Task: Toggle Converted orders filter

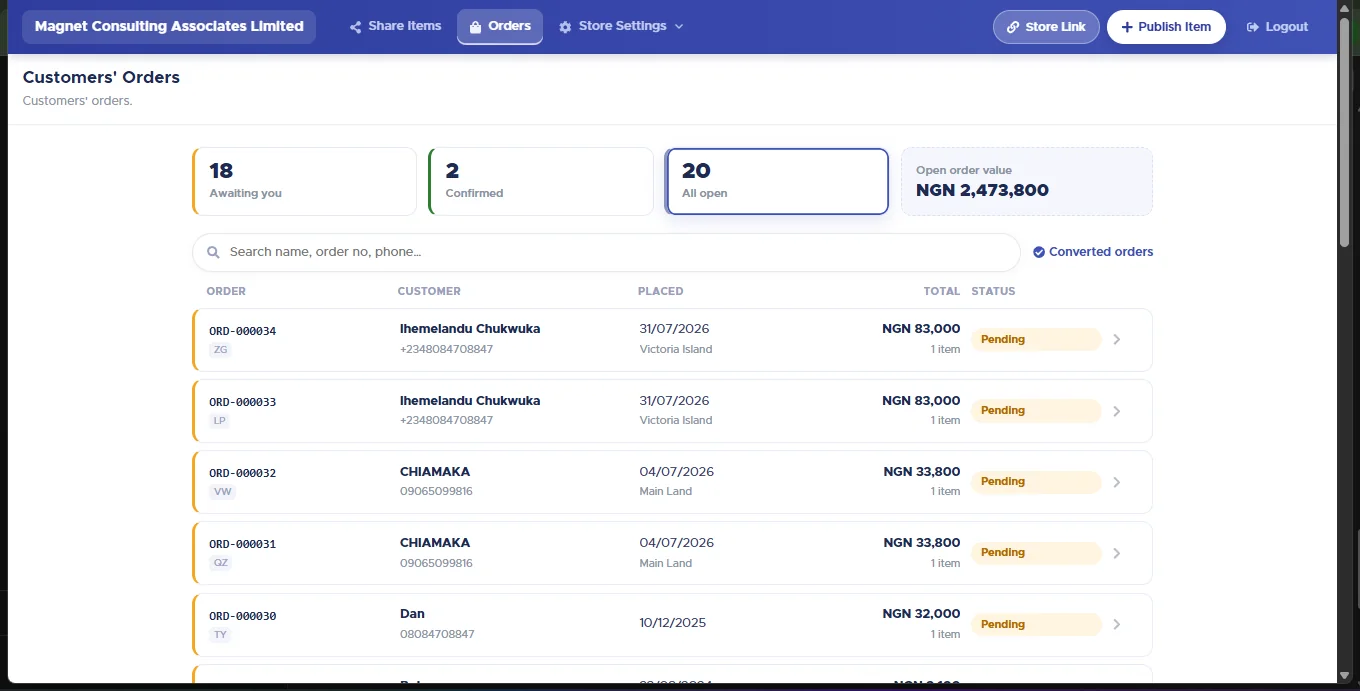Action: point(1092,252)
